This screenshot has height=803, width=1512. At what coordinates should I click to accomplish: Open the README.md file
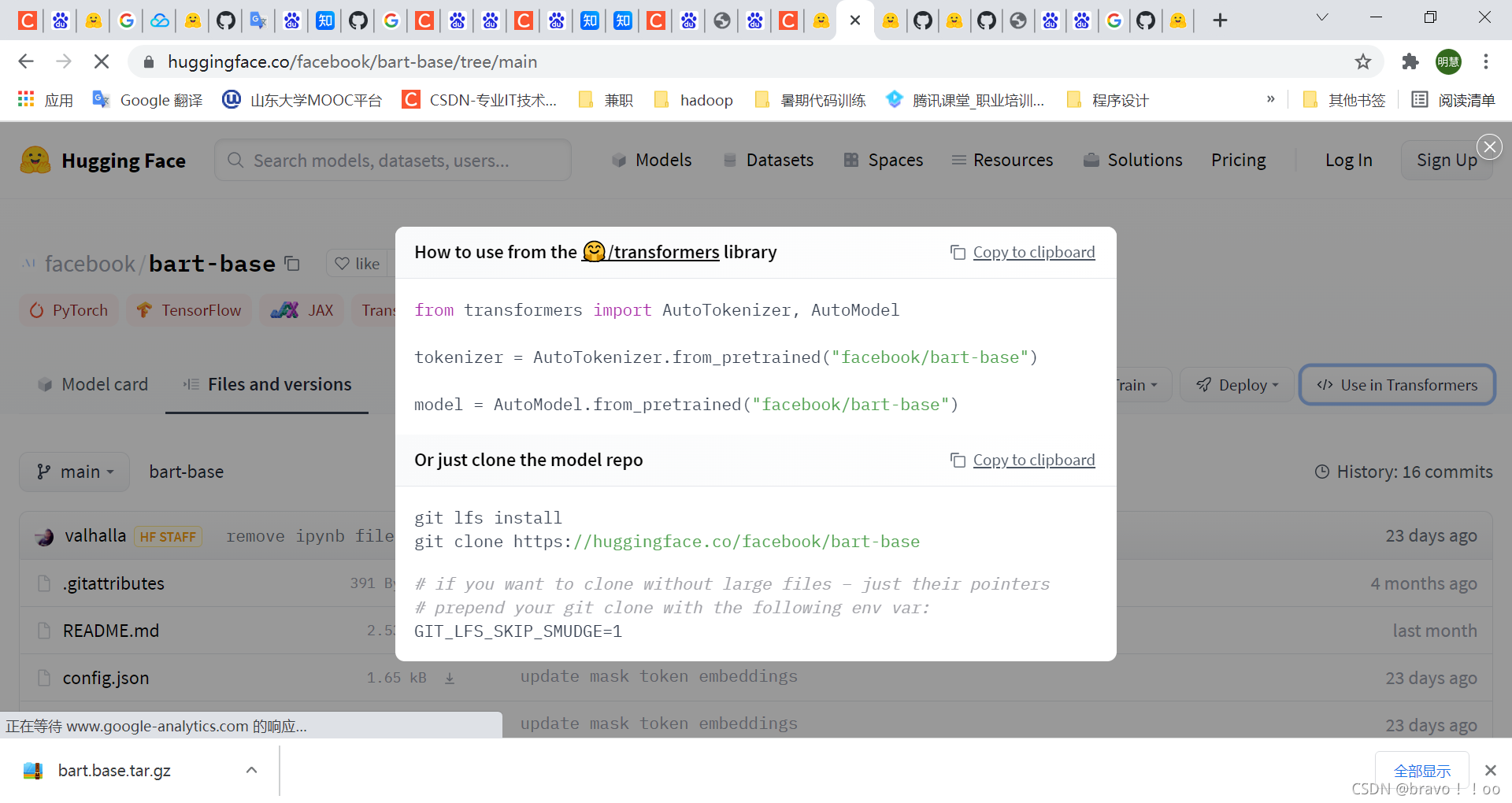tap(111, 631)
